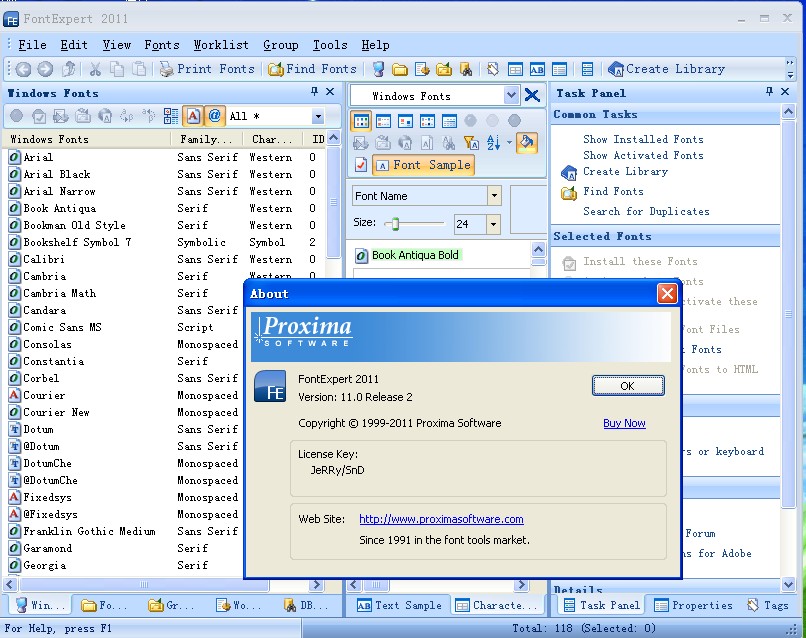Click the sort A-Z icon

(494, 143)
